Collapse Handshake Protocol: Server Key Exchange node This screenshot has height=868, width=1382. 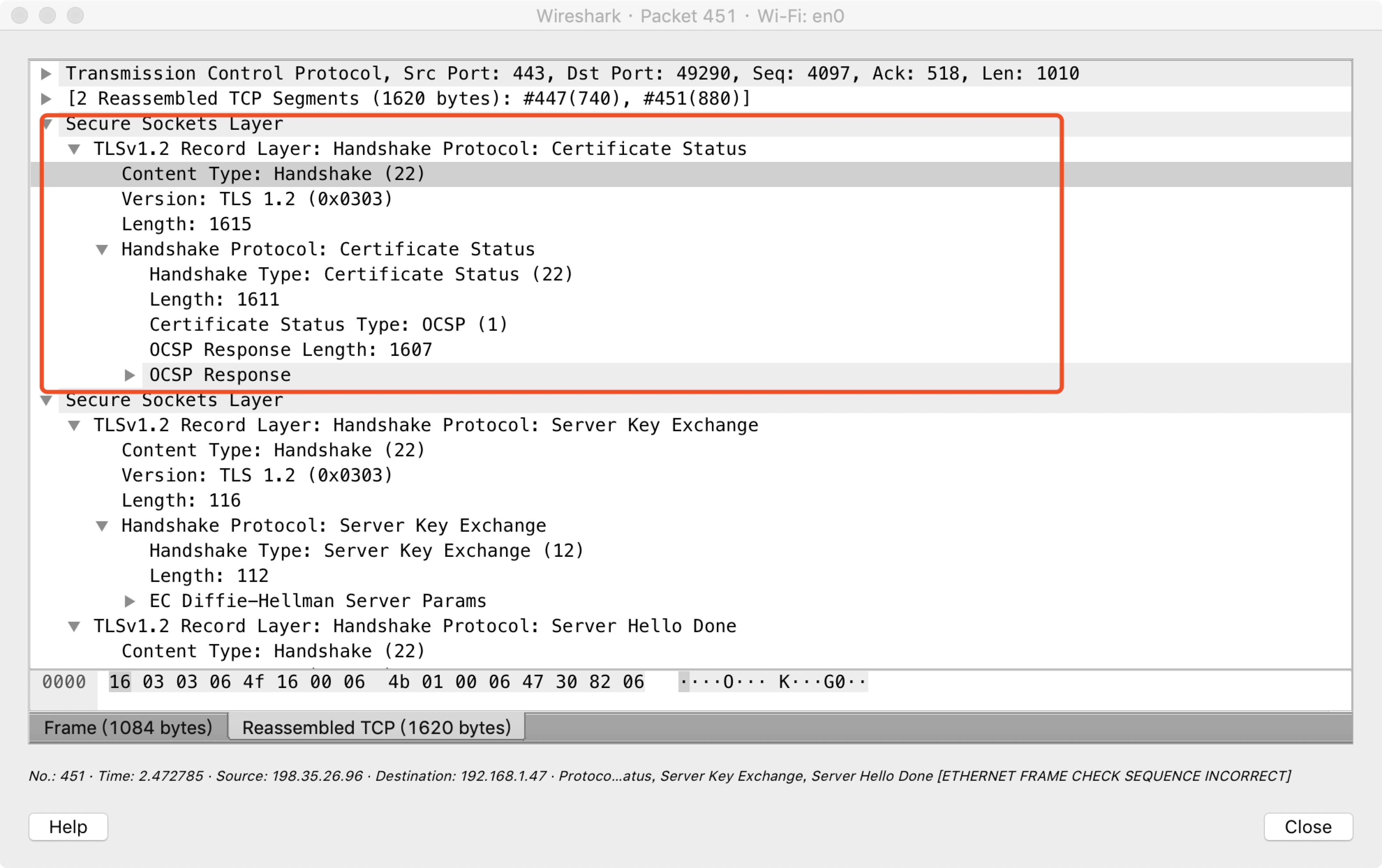pyautogui.click(x=102, y=526)
